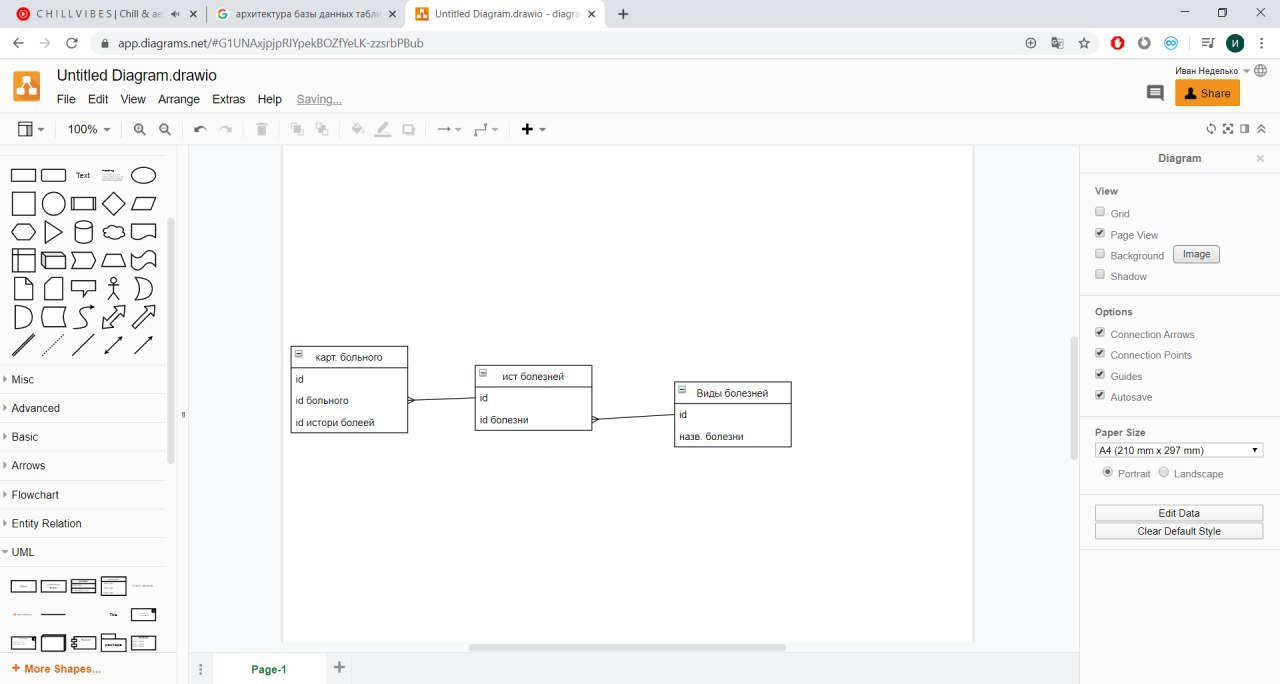The height and width of the screenshot is (684, 1280).
Task: Click the Shadow toolbar icon
Action: tap(408, 129)
